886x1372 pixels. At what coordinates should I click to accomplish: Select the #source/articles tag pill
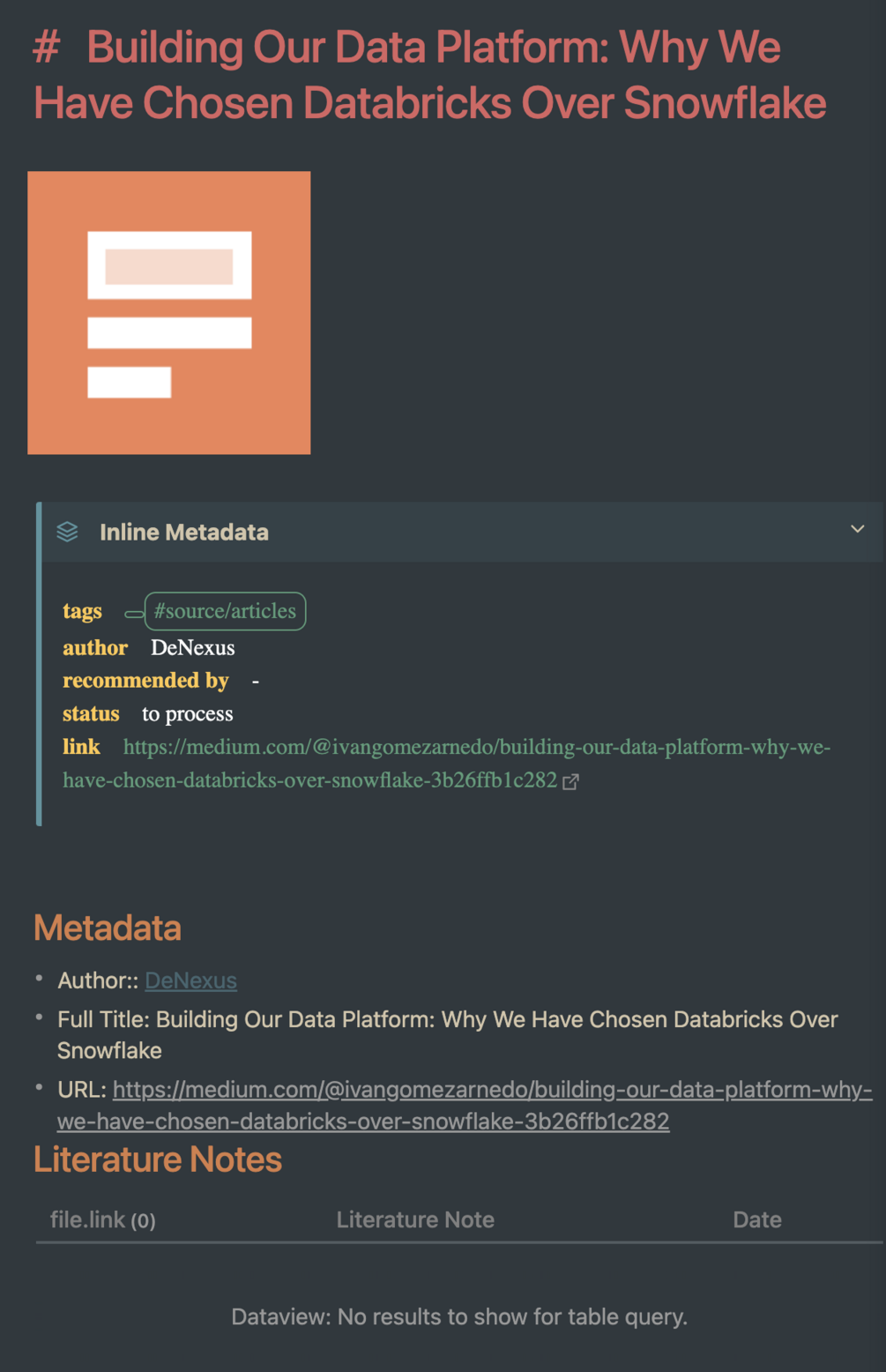(224, 611)
